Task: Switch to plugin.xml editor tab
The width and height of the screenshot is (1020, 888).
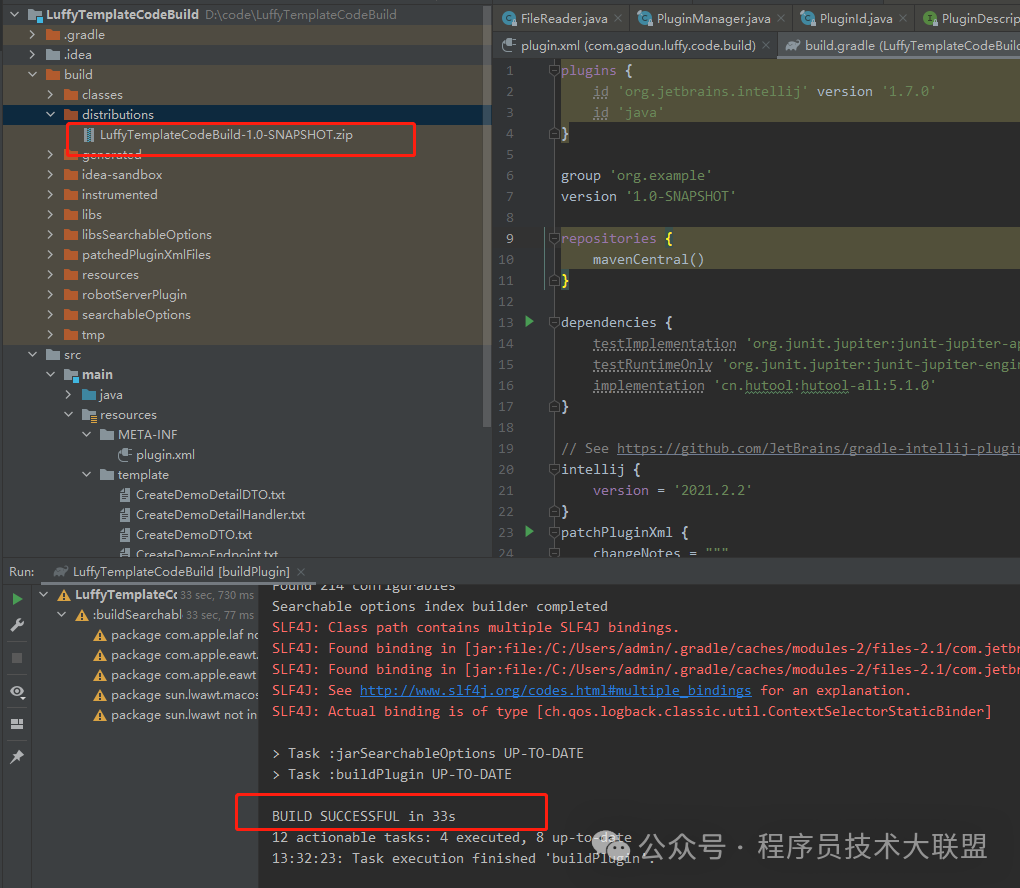Action: click(638, 46)
